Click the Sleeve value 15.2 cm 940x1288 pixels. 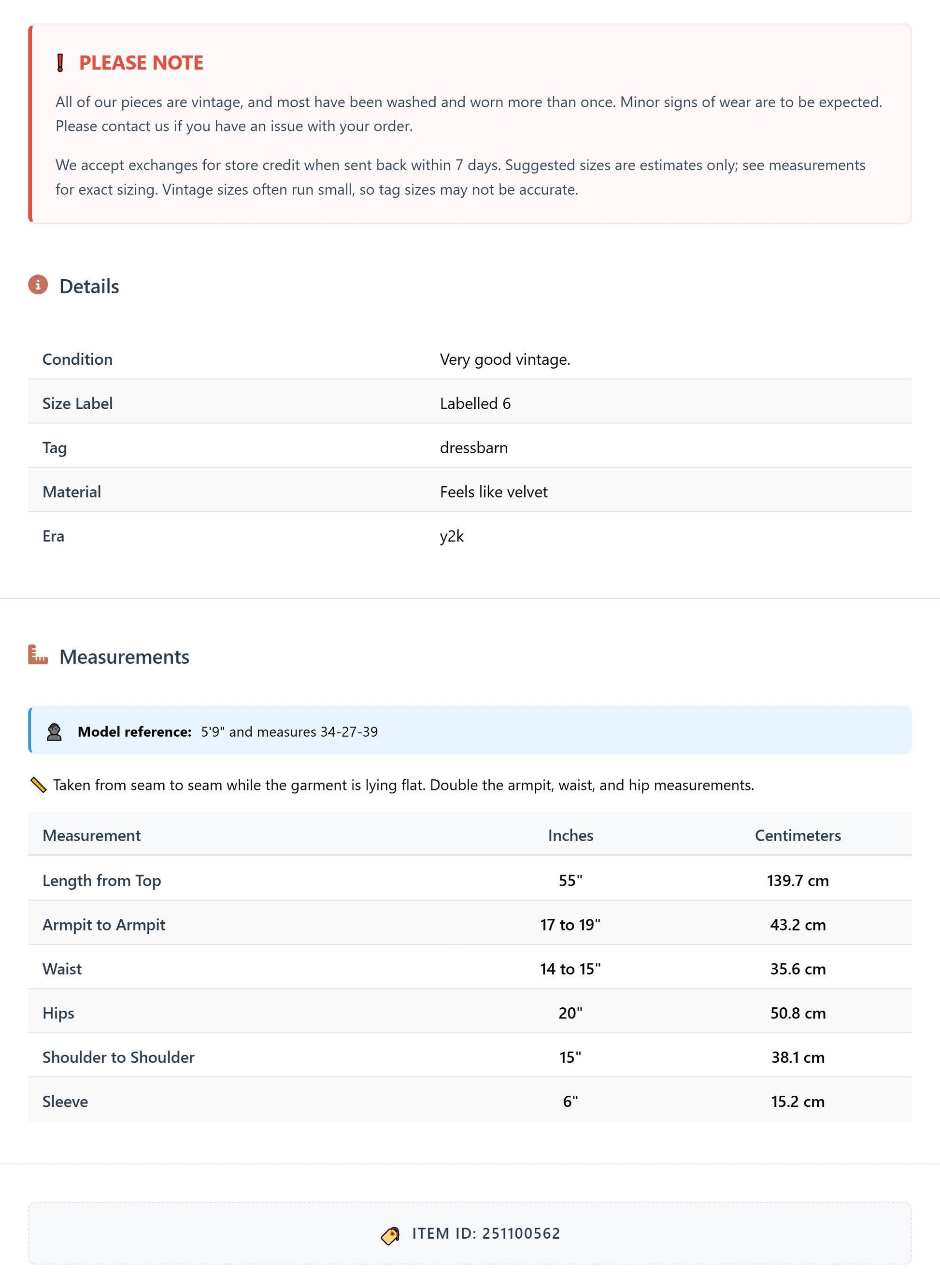point(798,1102)
